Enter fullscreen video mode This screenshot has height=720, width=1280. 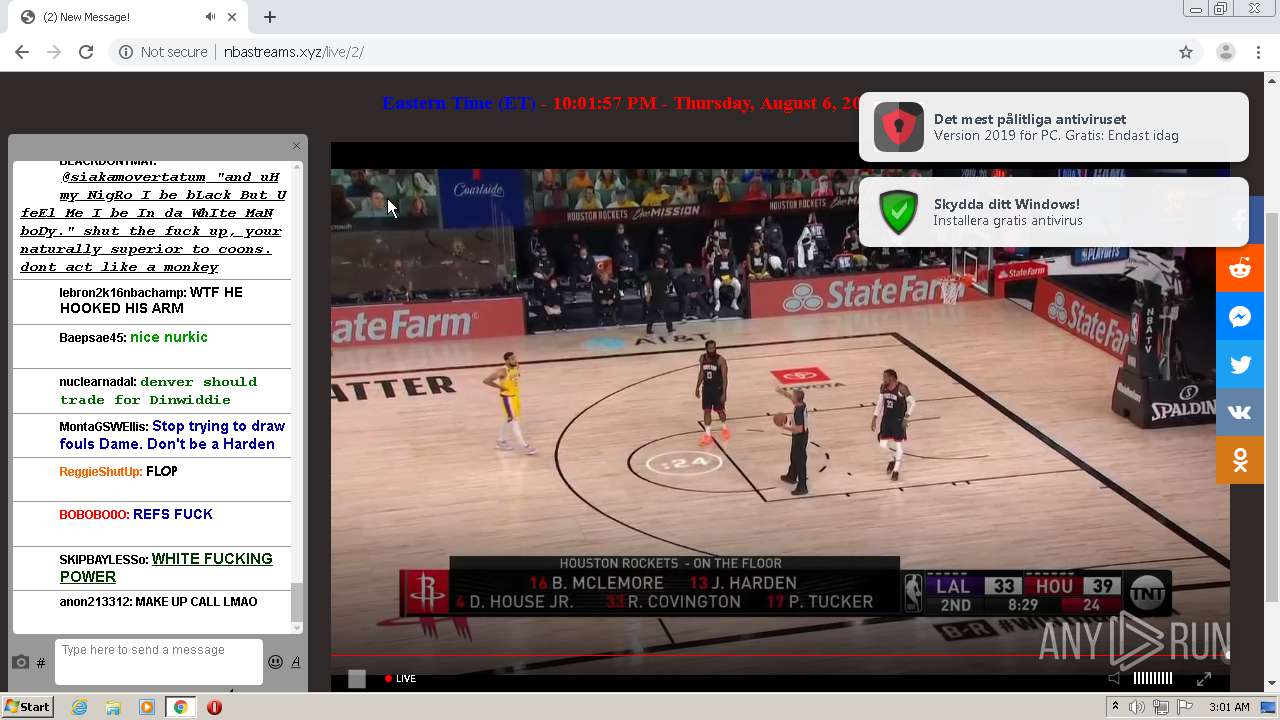click(x=1204, y=679)
